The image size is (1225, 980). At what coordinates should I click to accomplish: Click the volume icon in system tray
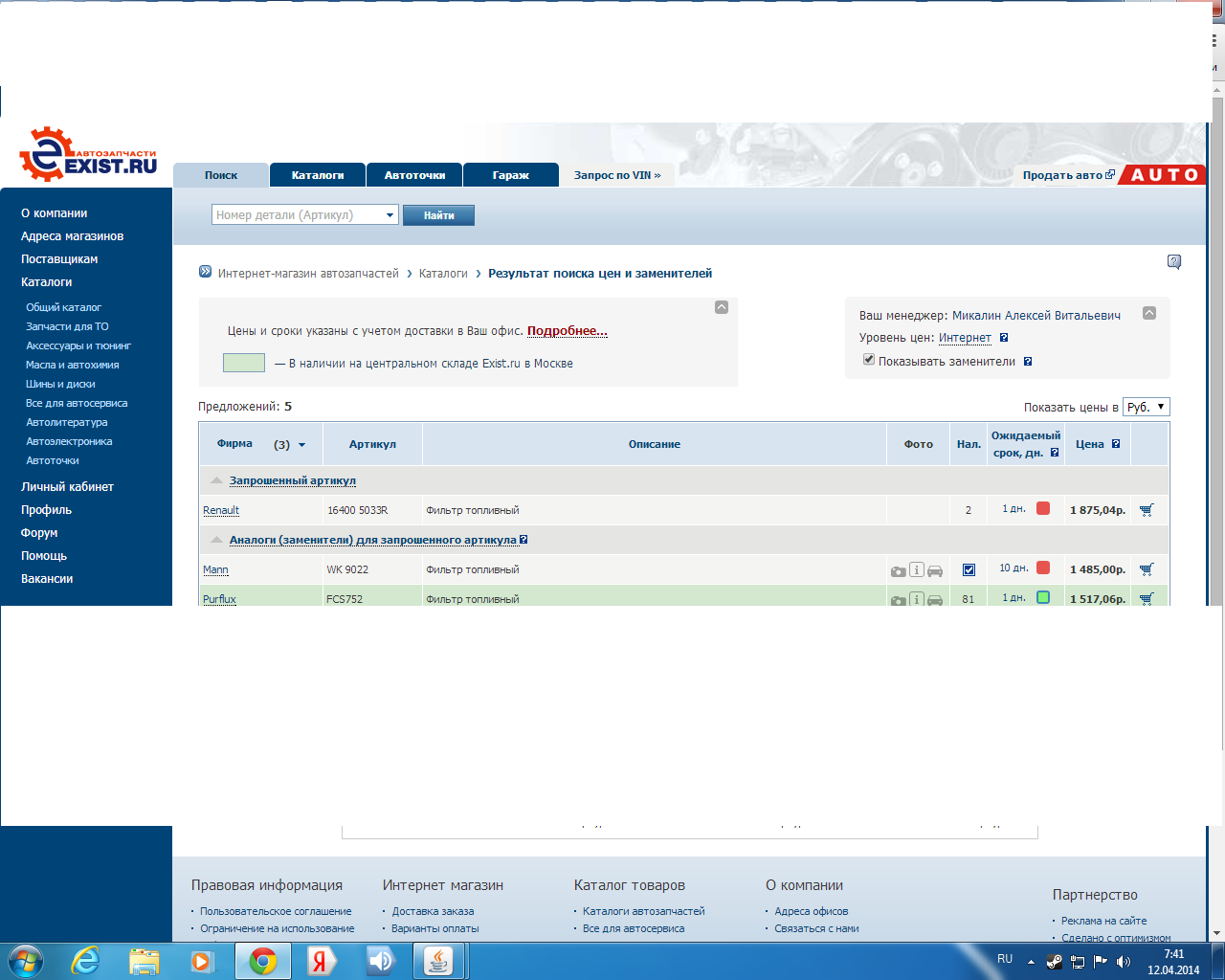click(1123, 962)
